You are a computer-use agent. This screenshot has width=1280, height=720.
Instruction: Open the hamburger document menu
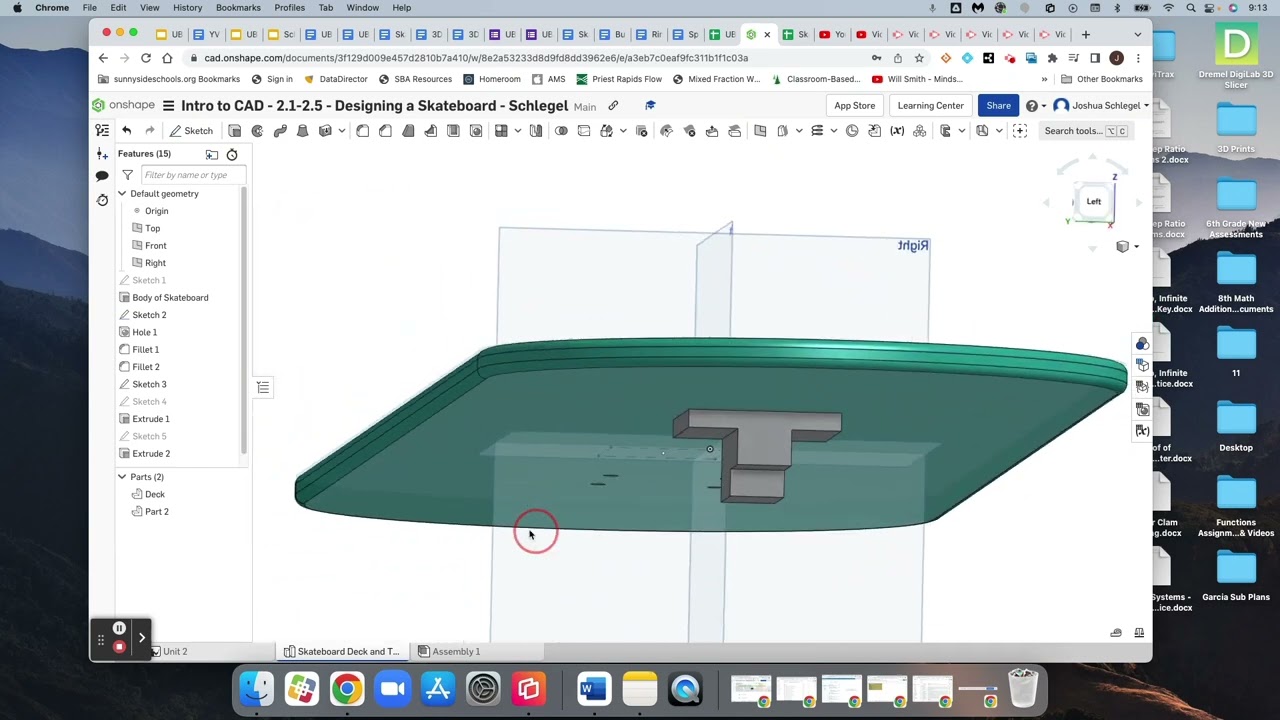tap(168, 105)
